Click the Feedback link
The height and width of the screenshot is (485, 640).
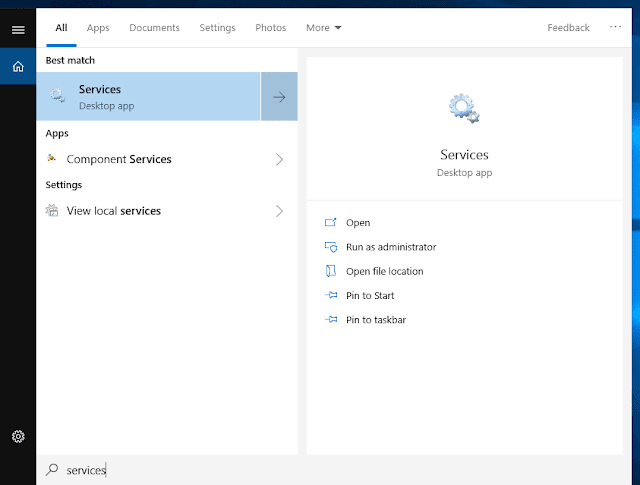tap(568, 28)
